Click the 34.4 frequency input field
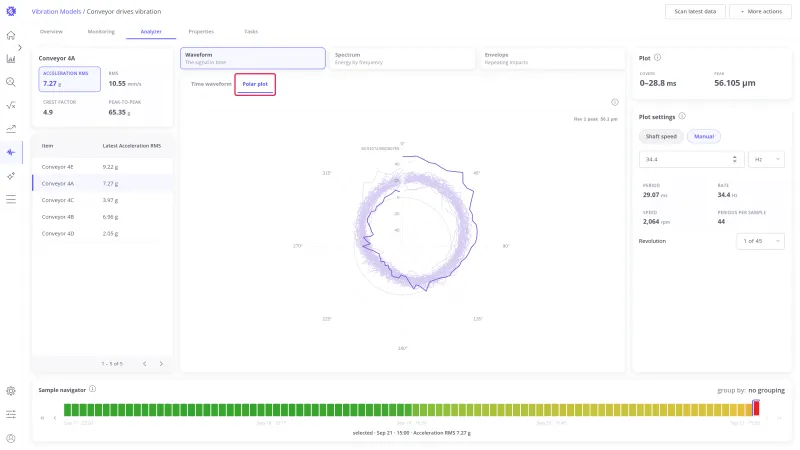800x450 pixels. coord(691,159)
